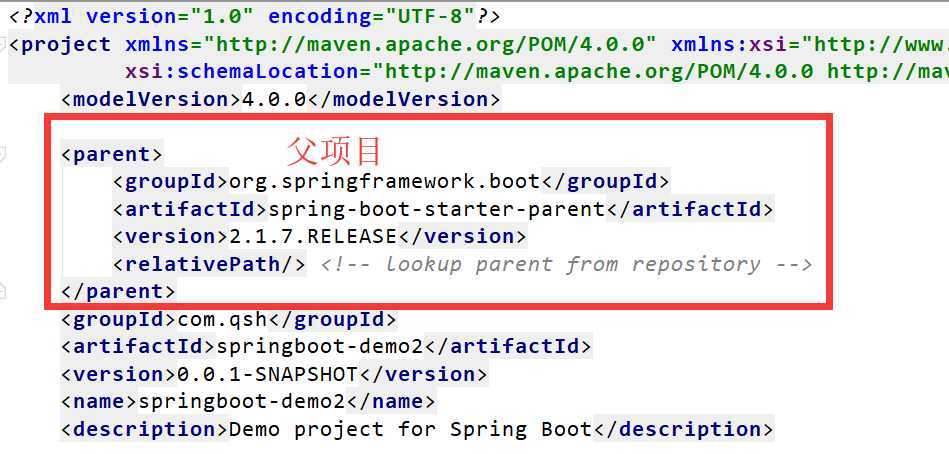This screenshot has width=949, height=454.
Task: Click the xmlns:xsi attribute name
Action: pyautogui.click(x=729, y=44)
